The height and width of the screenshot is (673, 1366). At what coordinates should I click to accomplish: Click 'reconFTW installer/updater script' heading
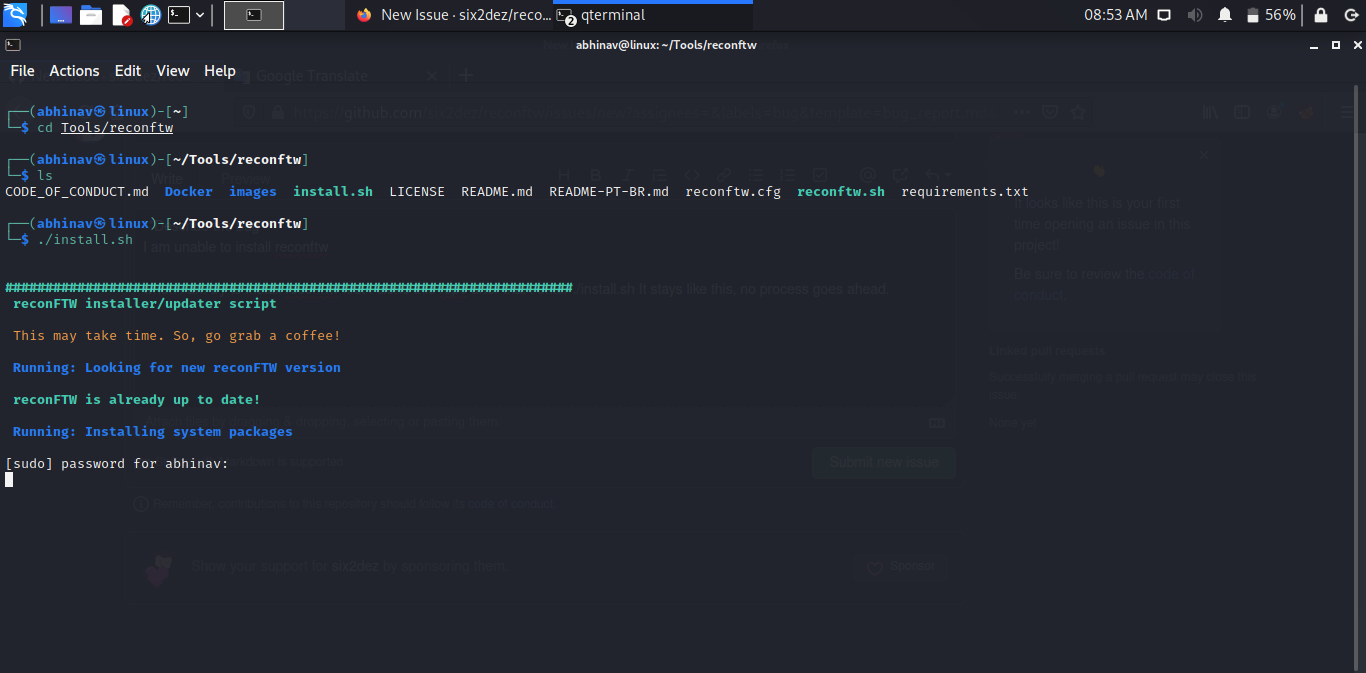point(145,304)
